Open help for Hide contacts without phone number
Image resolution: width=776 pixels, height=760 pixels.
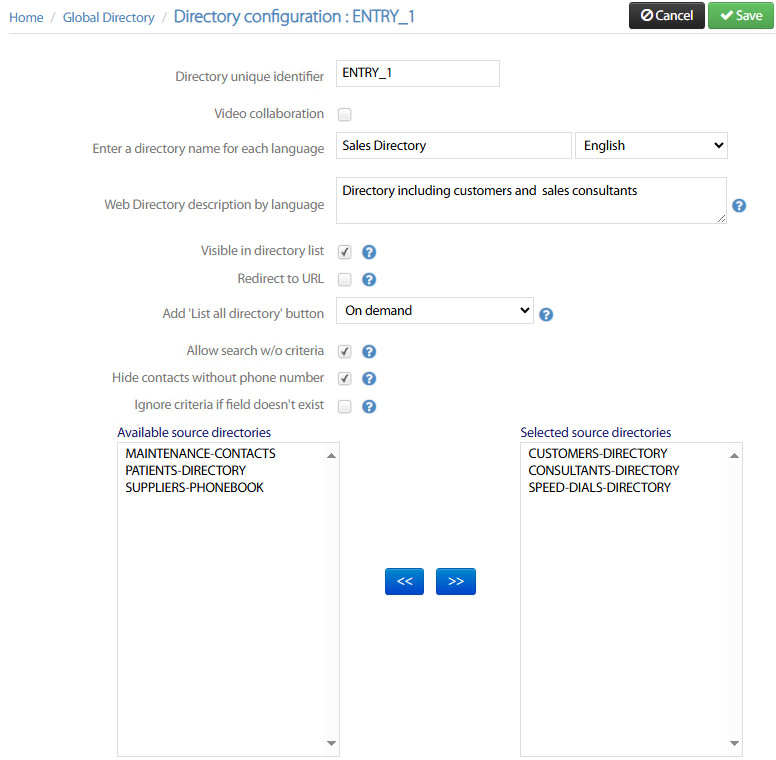tap(369, 379)
